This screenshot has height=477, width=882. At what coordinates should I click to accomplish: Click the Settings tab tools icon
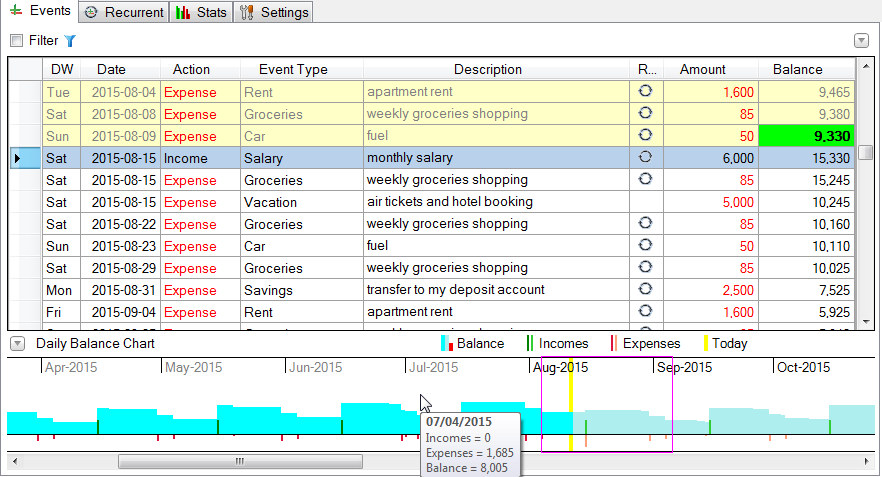(x=247, y=12)
